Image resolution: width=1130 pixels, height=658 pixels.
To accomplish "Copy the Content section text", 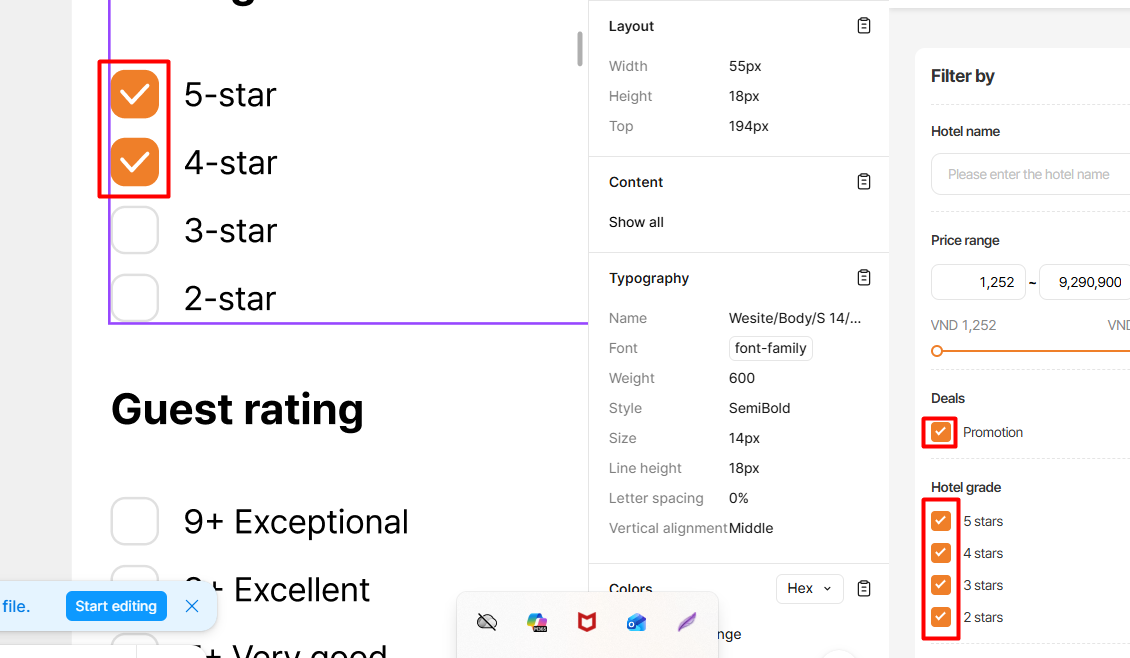I will (864, 182).
